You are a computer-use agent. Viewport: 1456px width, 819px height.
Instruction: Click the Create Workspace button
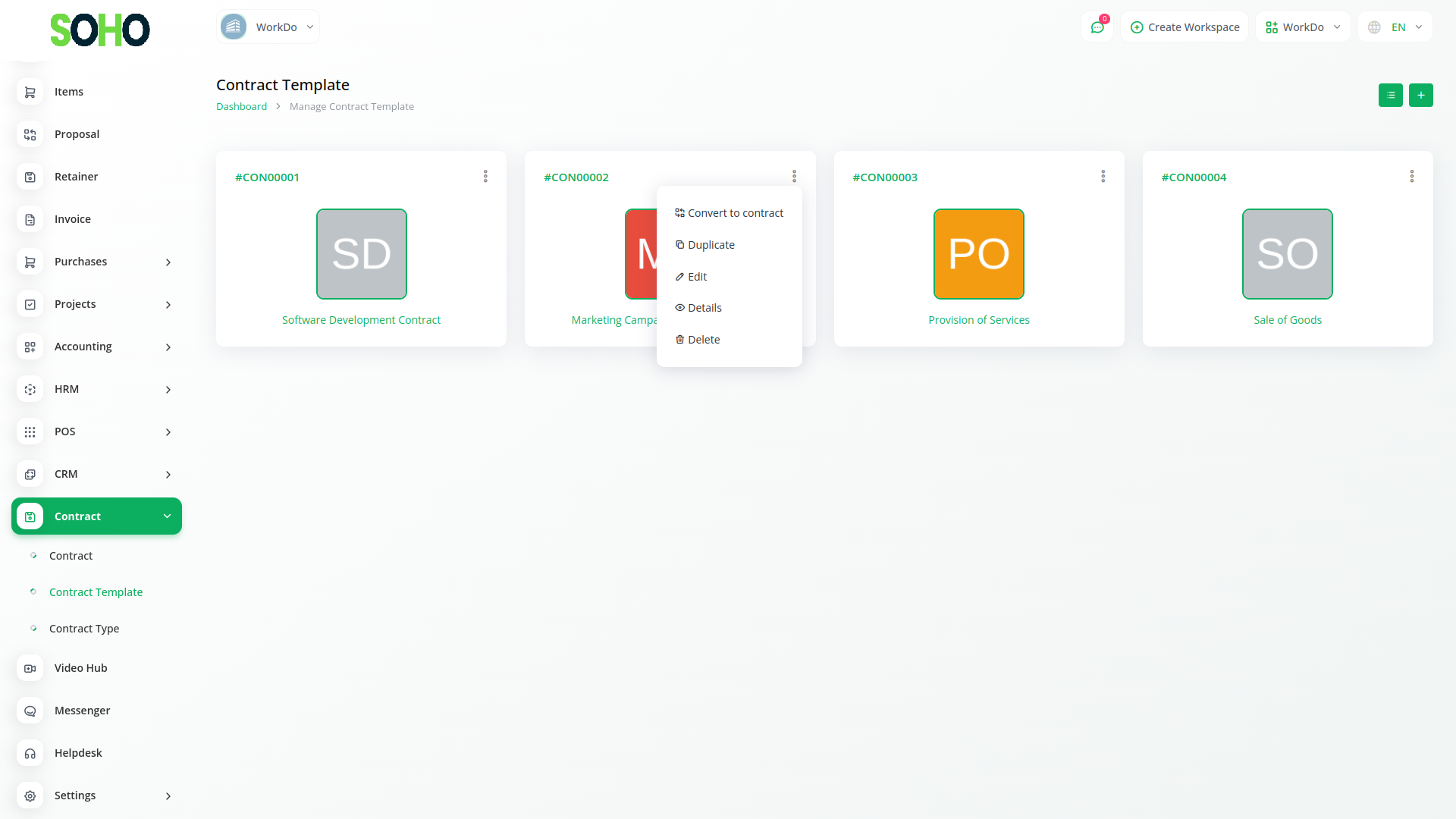pos(1185,27)
